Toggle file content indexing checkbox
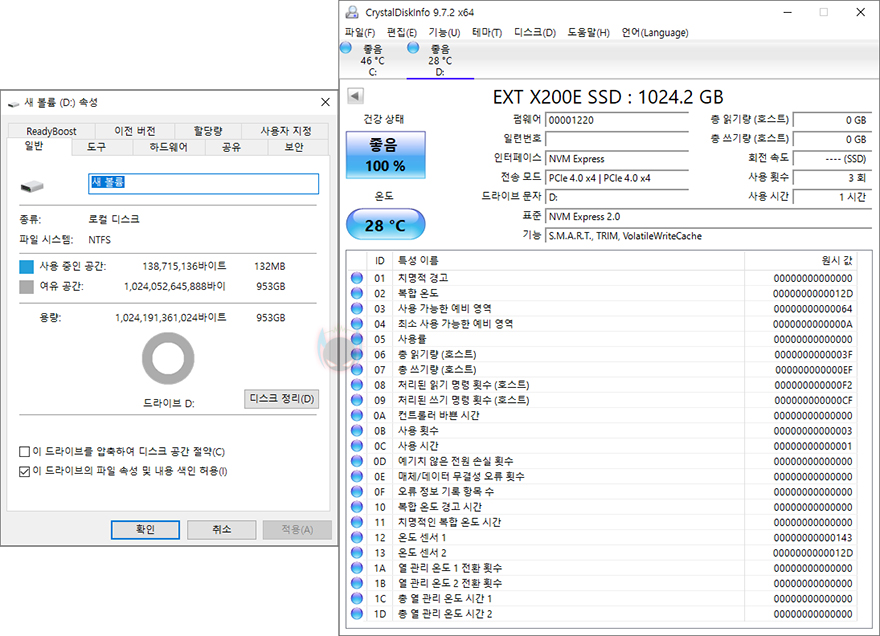880x636 pixels. 24,471
